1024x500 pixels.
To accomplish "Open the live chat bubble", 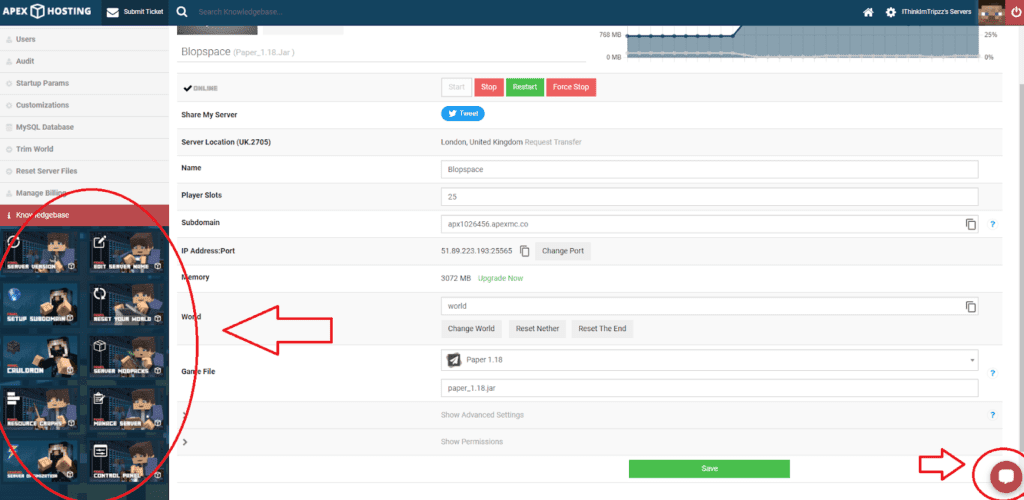I will click(1005, 476).
